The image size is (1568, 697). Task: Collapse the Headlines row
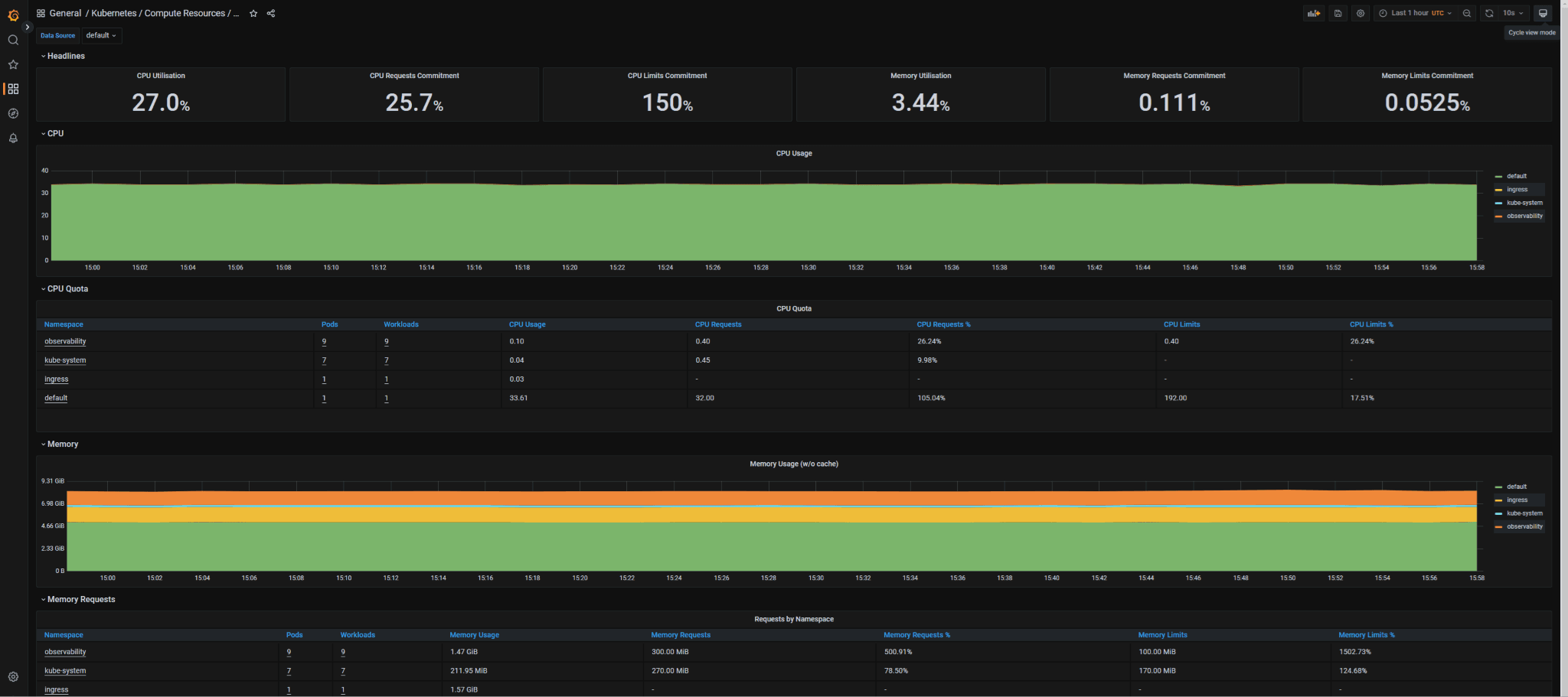coord(63,56)
